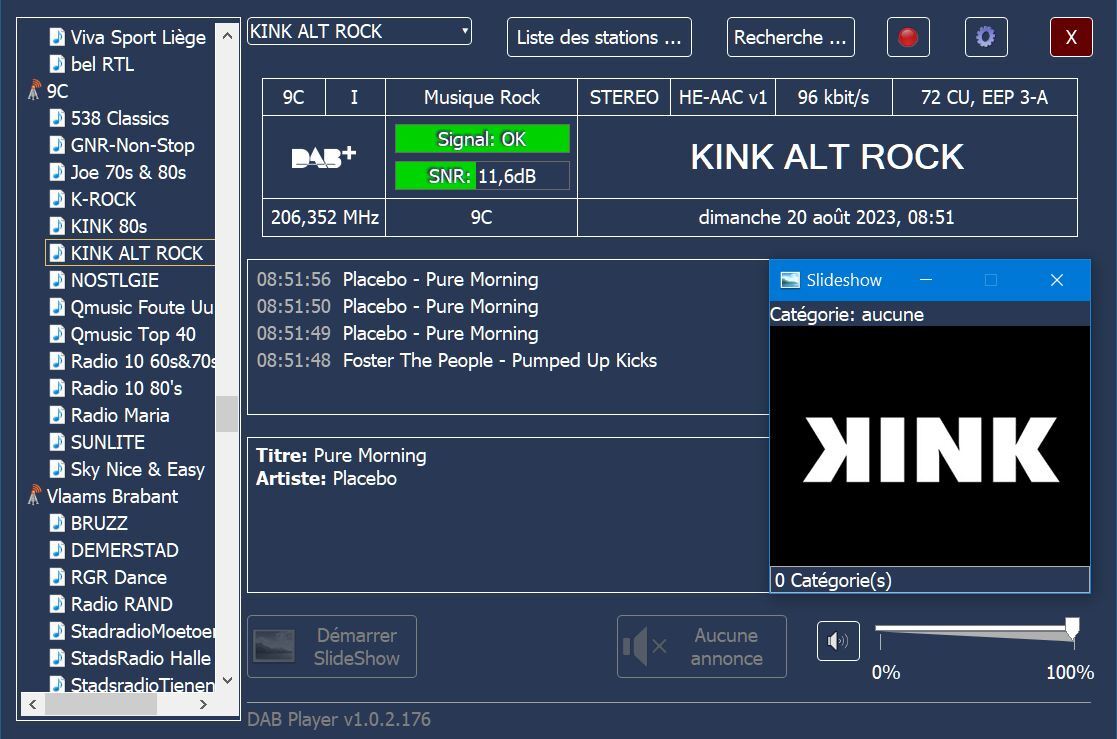Click the 'Musique Rock' genre cell
The image size is (1117, 739).
[482, 97]
